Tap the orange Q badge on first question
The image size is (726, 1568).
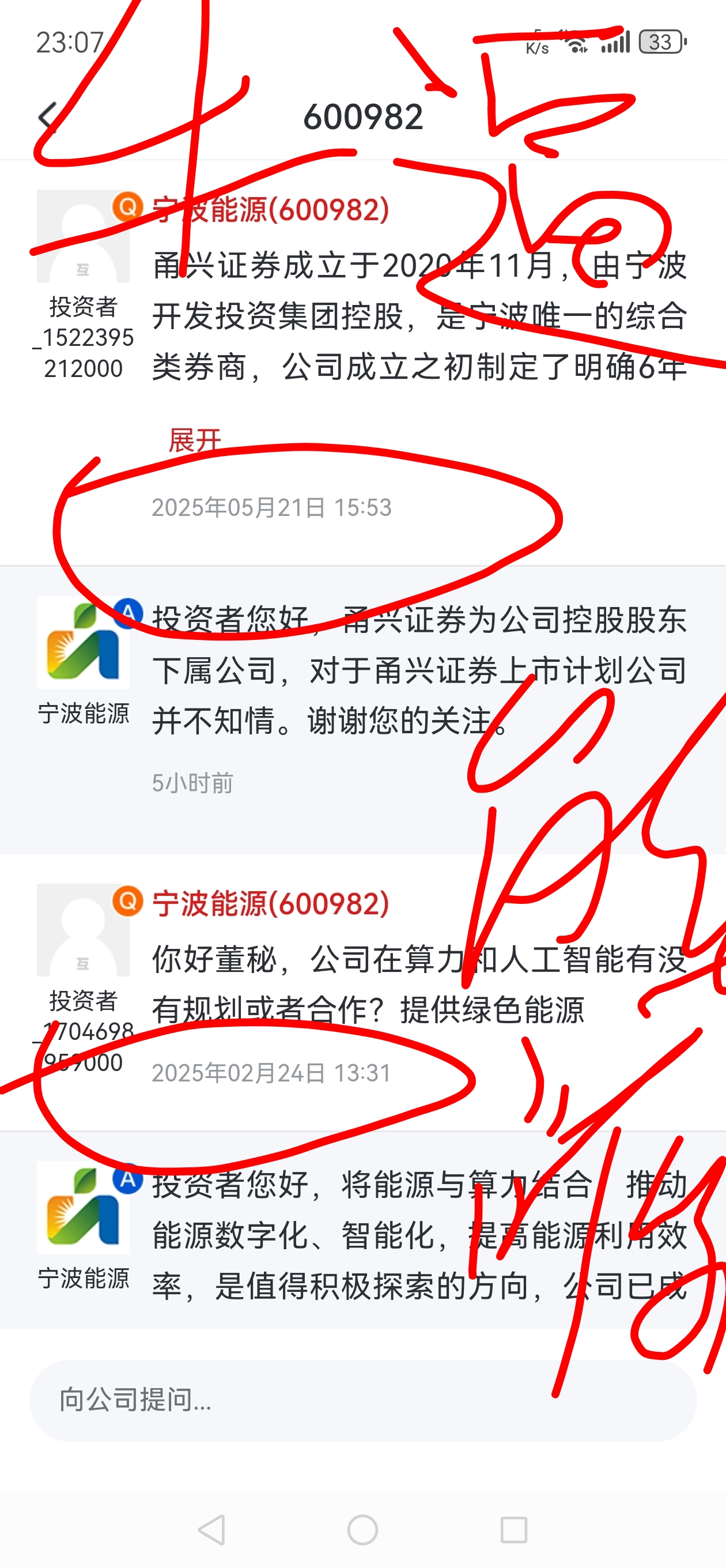click(128, 207)
